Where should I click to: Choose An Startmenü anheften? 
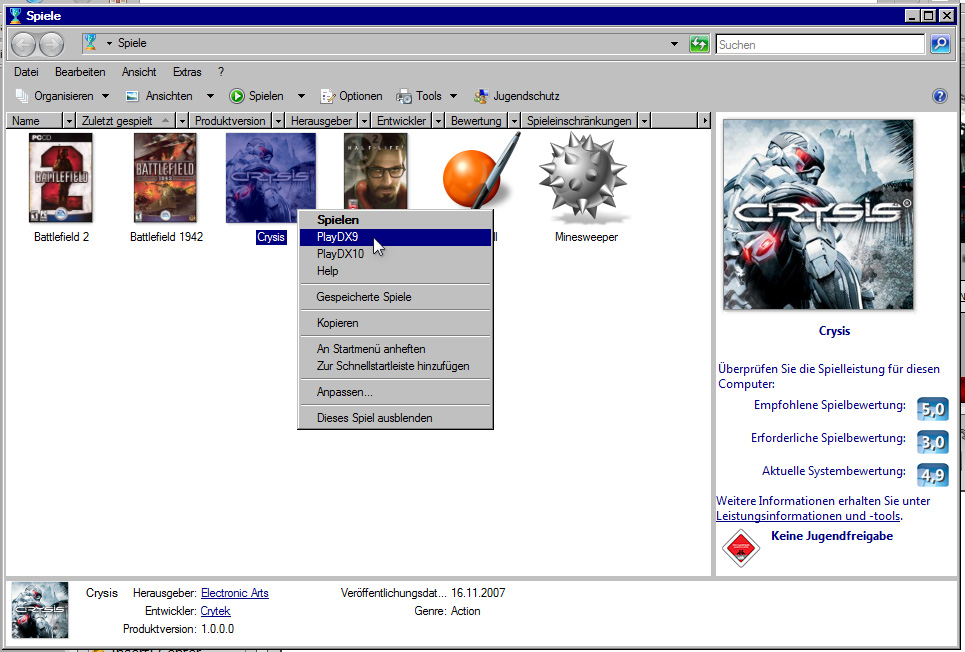(395, 348)
